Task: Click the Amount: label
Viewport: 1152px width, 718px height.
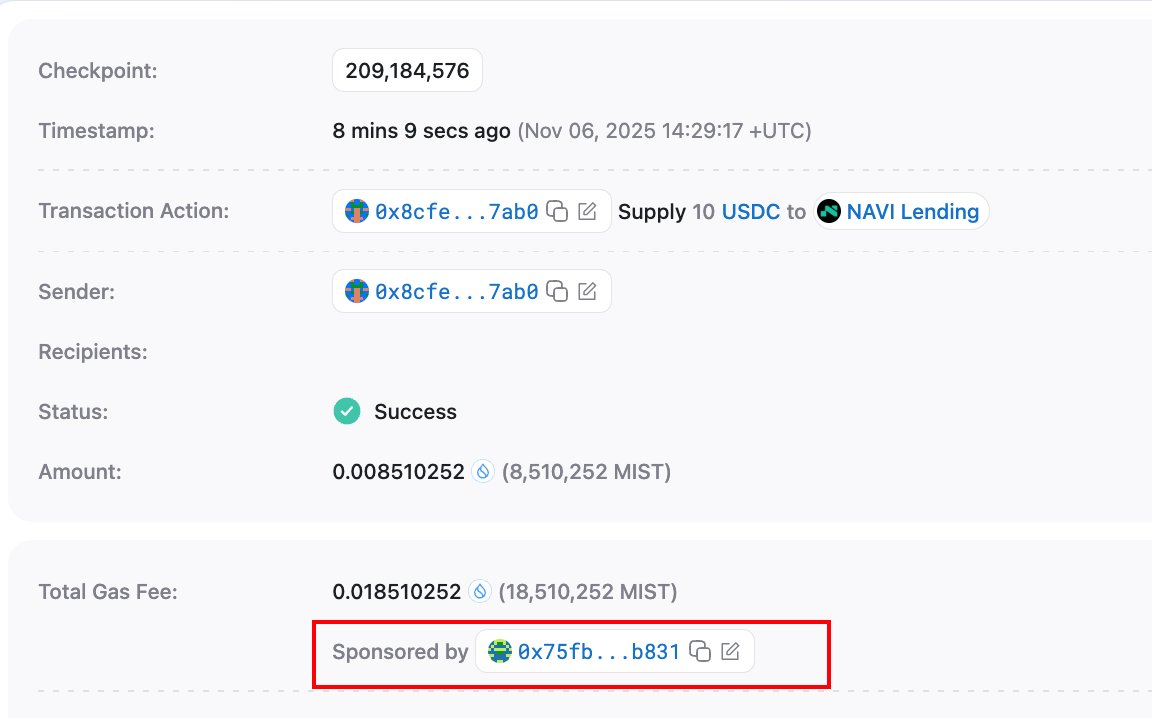Action: 79,471
